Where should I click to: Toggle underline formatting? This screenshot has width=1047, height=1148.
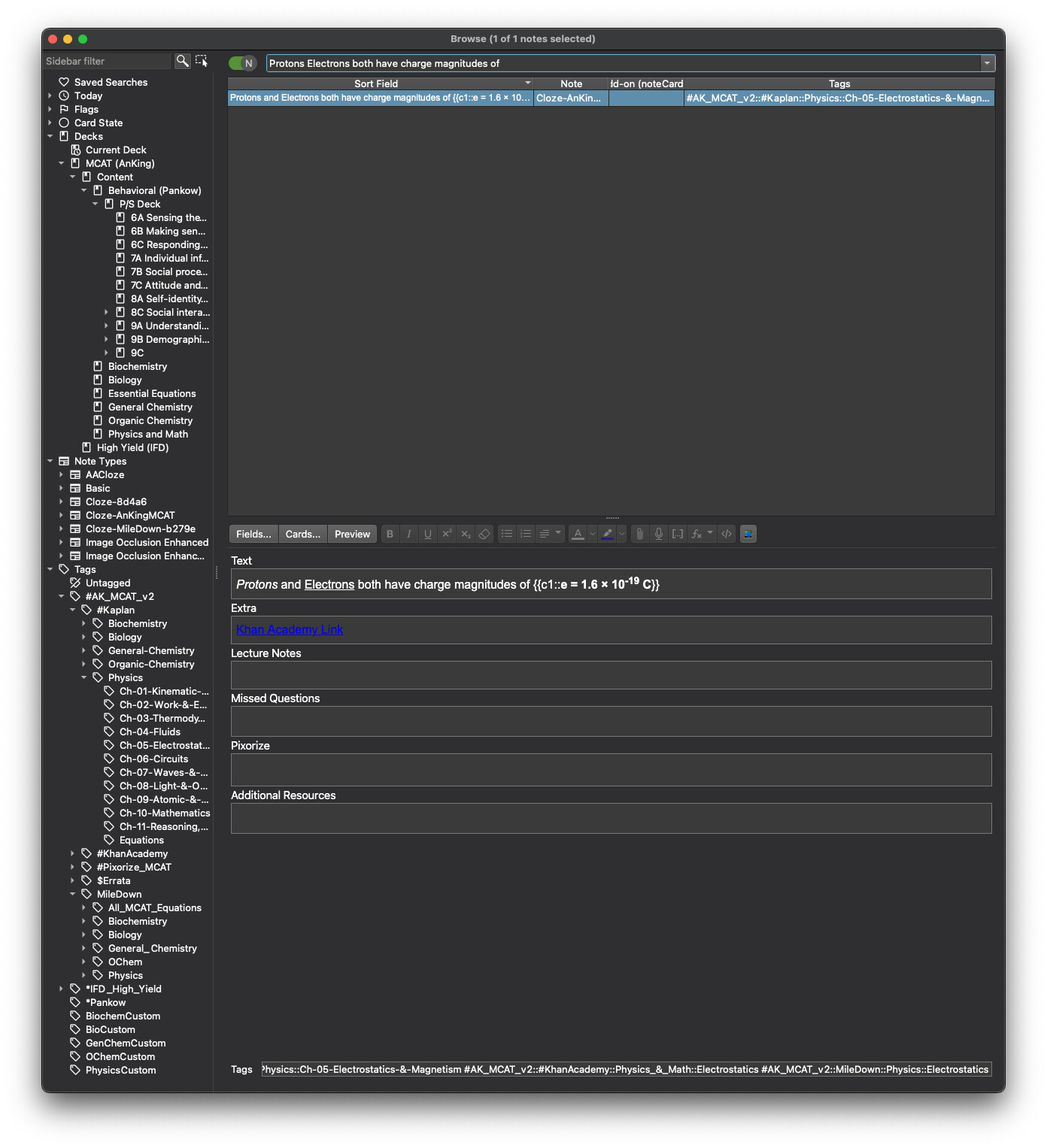(428, 534)
